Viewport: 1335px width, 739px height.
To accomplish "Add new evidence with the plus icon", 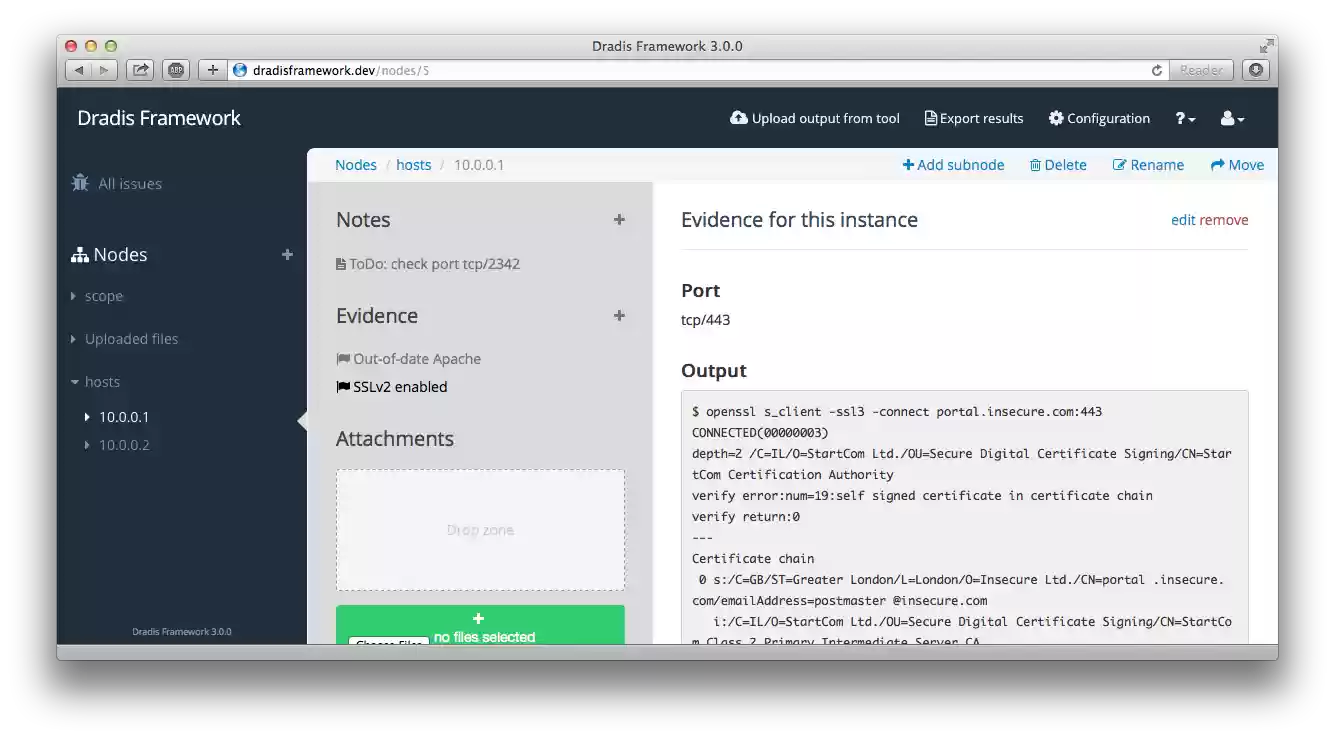I will tap(619, 316).
